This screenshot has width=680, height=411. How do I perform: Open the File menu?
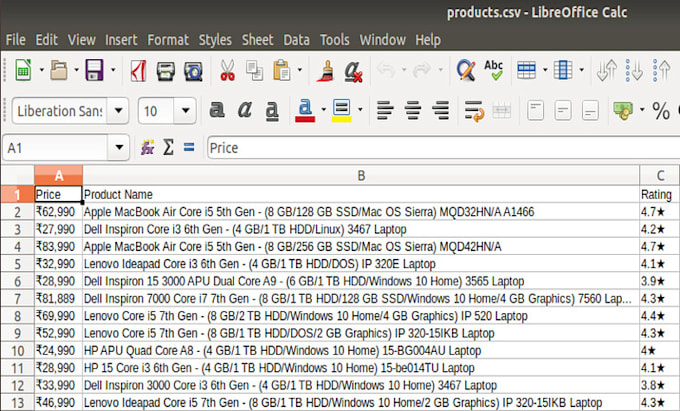16,40
